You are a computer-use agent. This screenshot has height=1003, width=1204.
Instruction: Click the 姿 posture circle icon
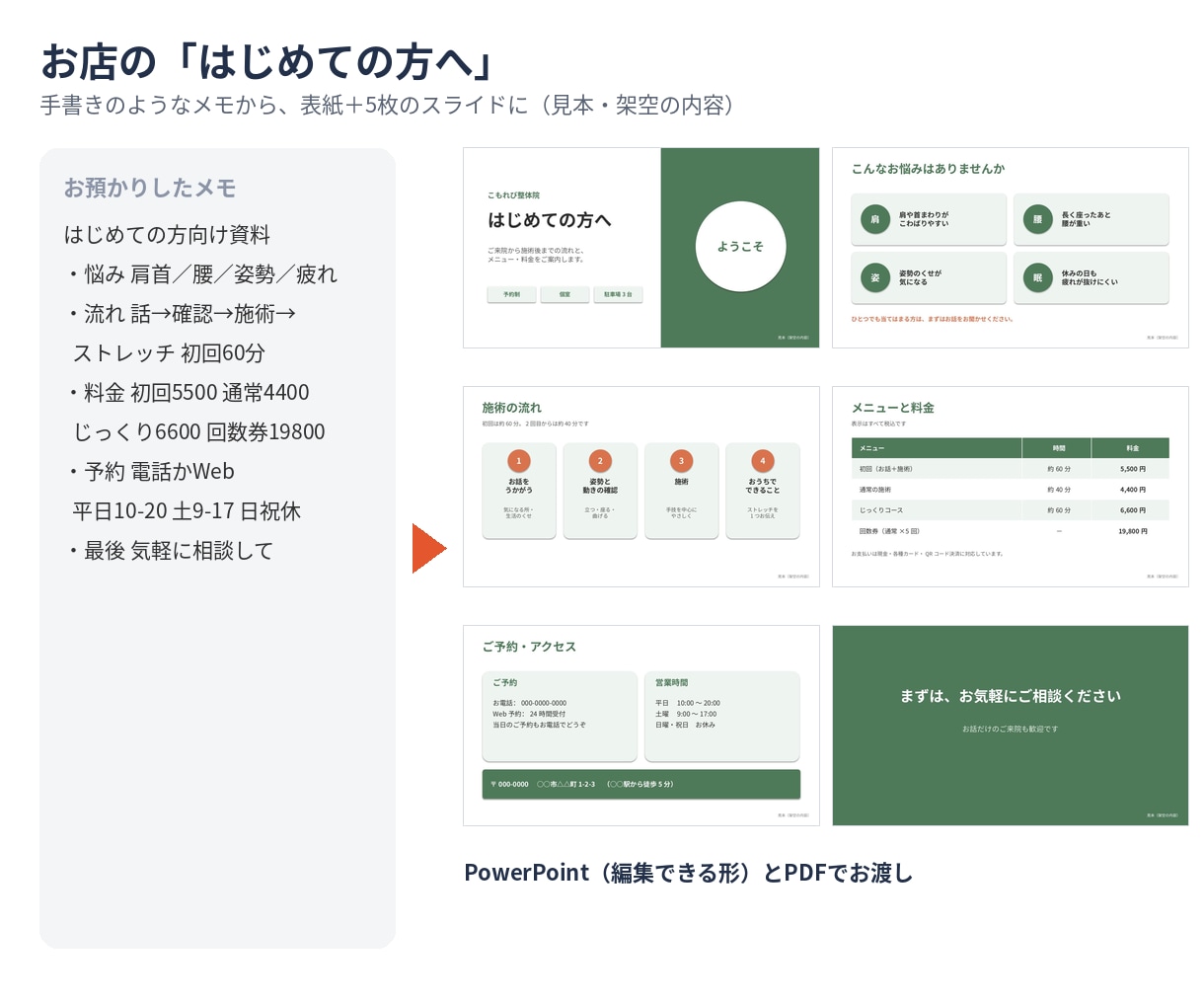[x=875, y=277]
